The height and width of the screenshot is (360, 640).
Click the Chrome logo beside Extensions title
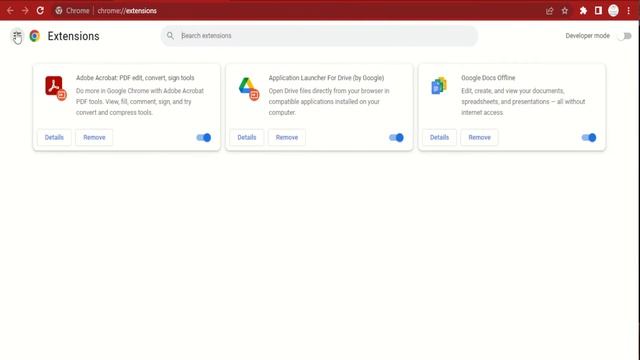pos(35,36)
